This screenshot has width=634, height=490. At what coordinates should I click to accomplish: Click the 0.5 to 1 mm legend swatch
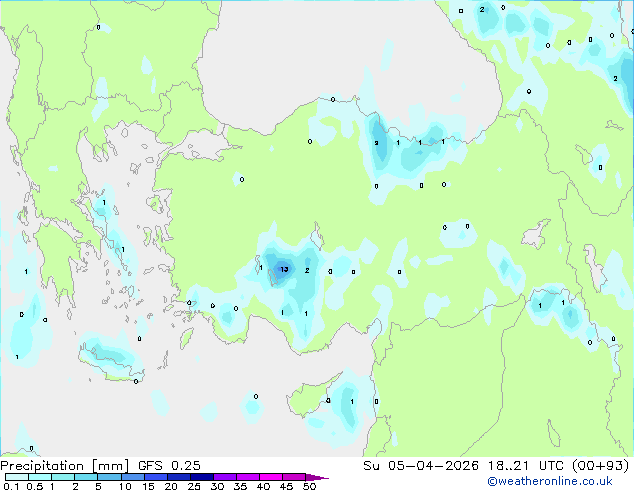[40, 477]
